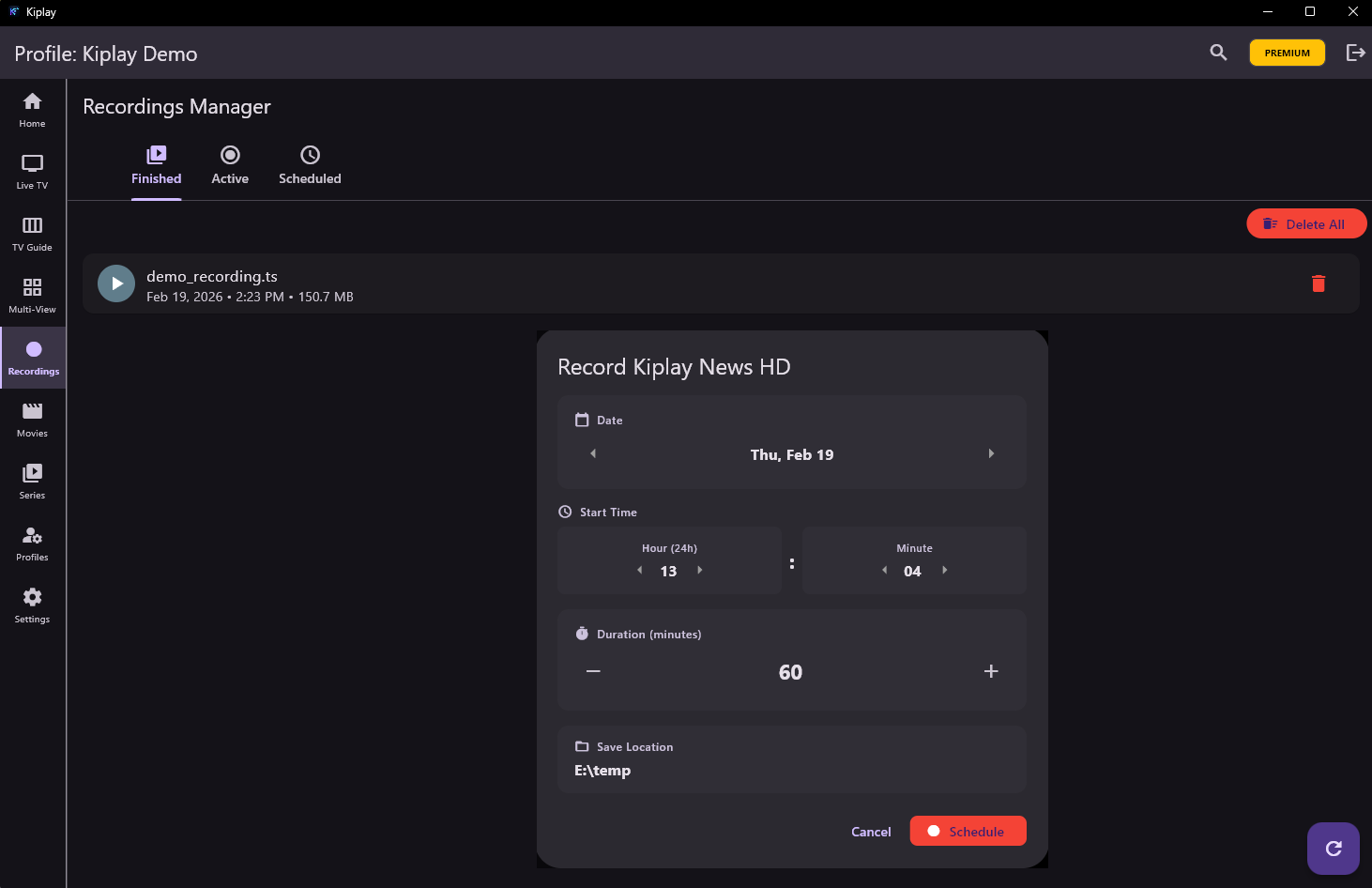Delete the demo_recording.ts file

[x=1319, y=283]
